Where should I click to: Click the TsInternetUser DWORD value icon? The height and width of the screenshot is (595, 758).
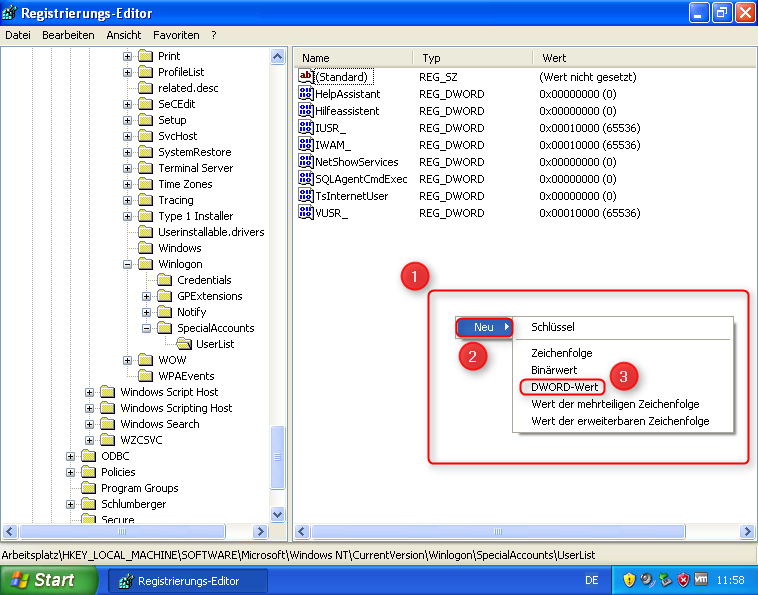point(306,196)
